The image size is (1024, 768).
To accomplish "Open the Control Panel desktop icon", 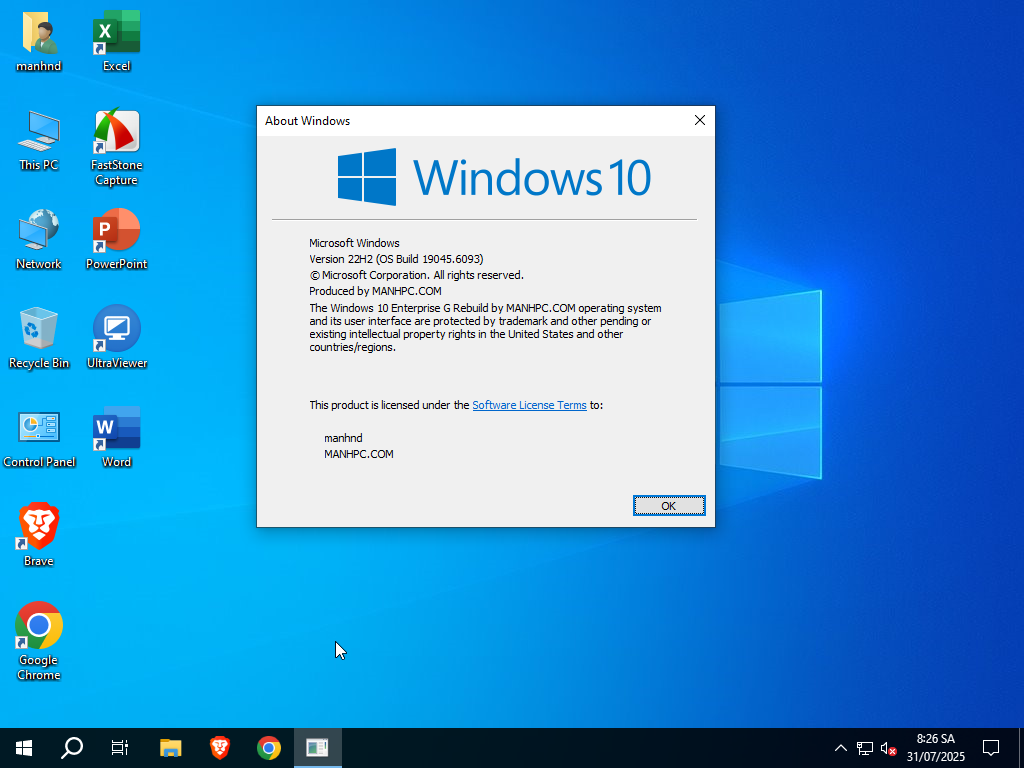I will click(39, 430).
